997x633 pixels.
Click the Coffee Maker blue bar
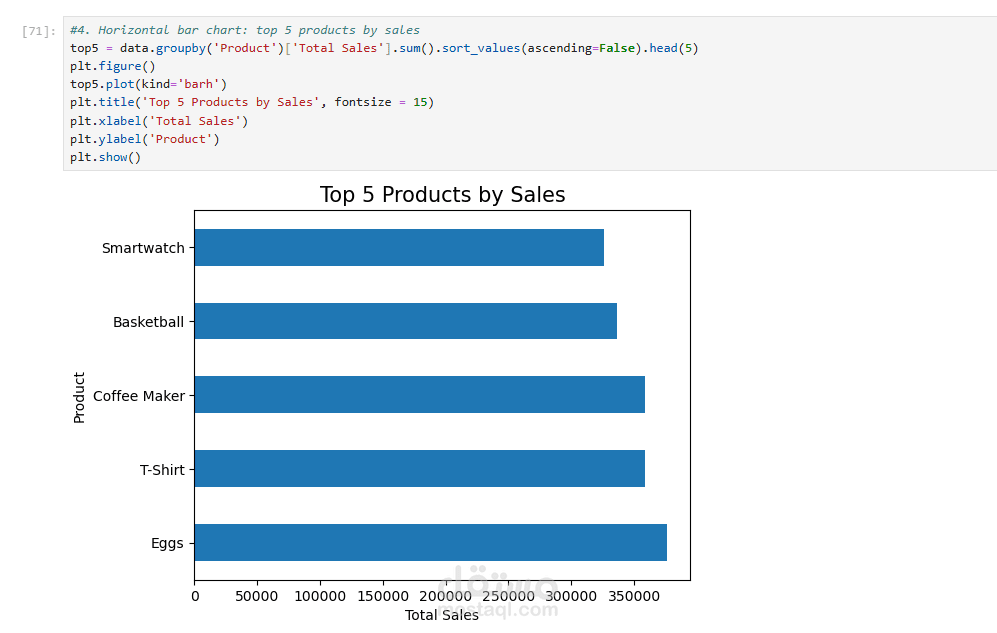[x=419, y=395]
